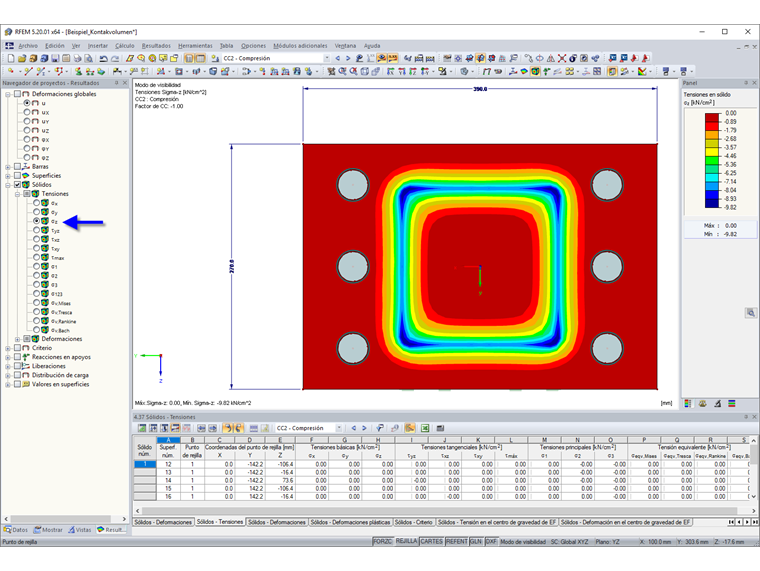Open the Resultados menu

156,46
